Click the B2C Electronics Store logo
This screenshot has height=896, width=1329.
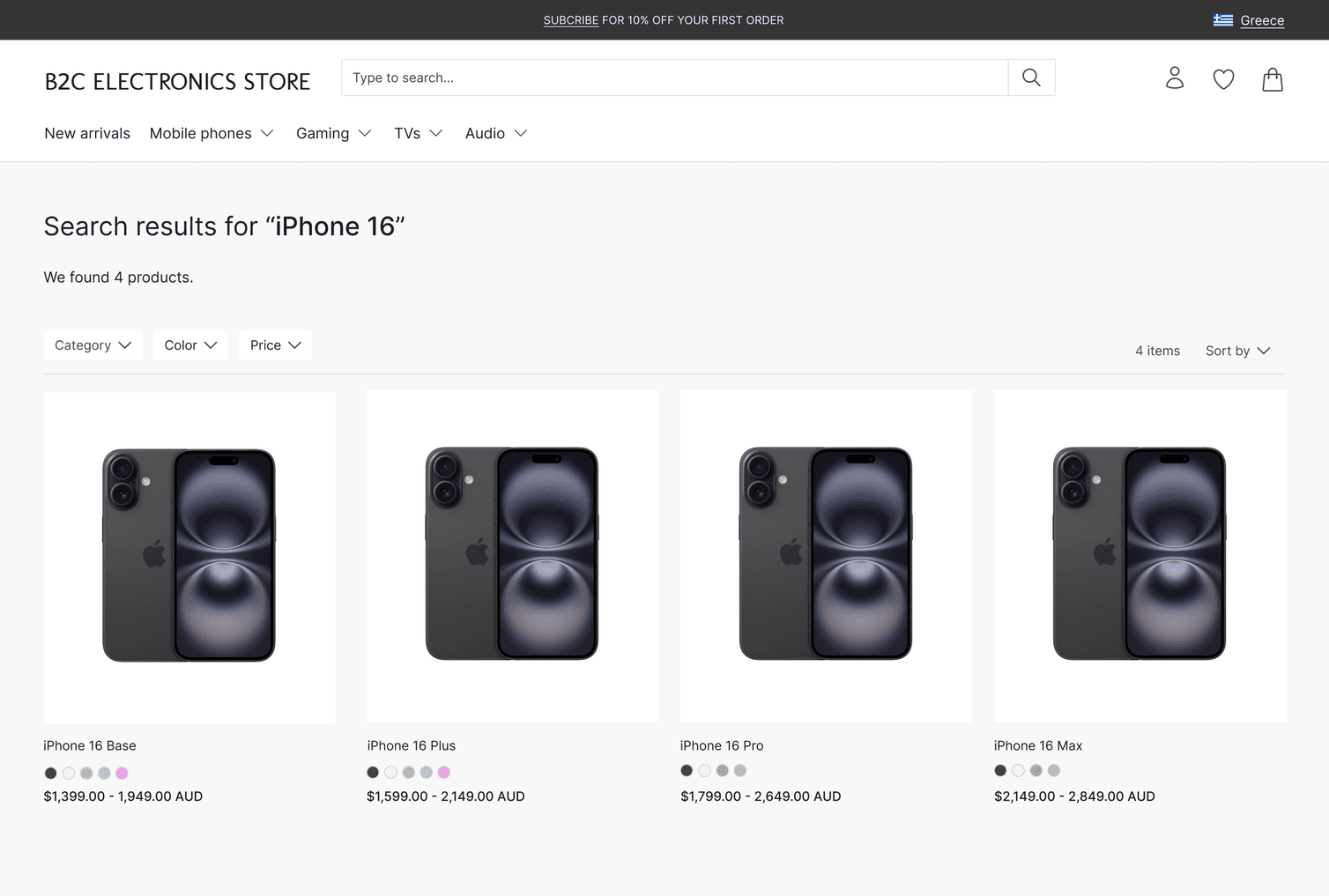177,82
